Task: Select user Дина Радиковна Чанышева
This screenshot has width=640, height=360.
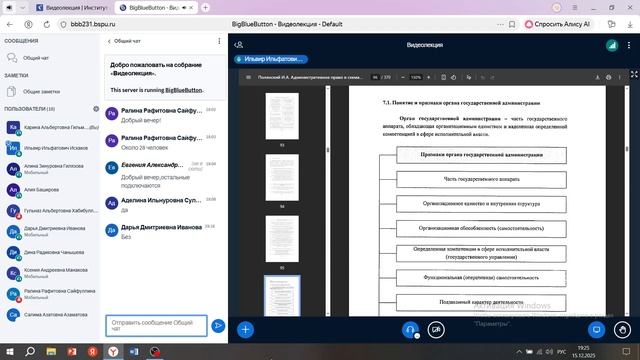Action: point(52,252)
